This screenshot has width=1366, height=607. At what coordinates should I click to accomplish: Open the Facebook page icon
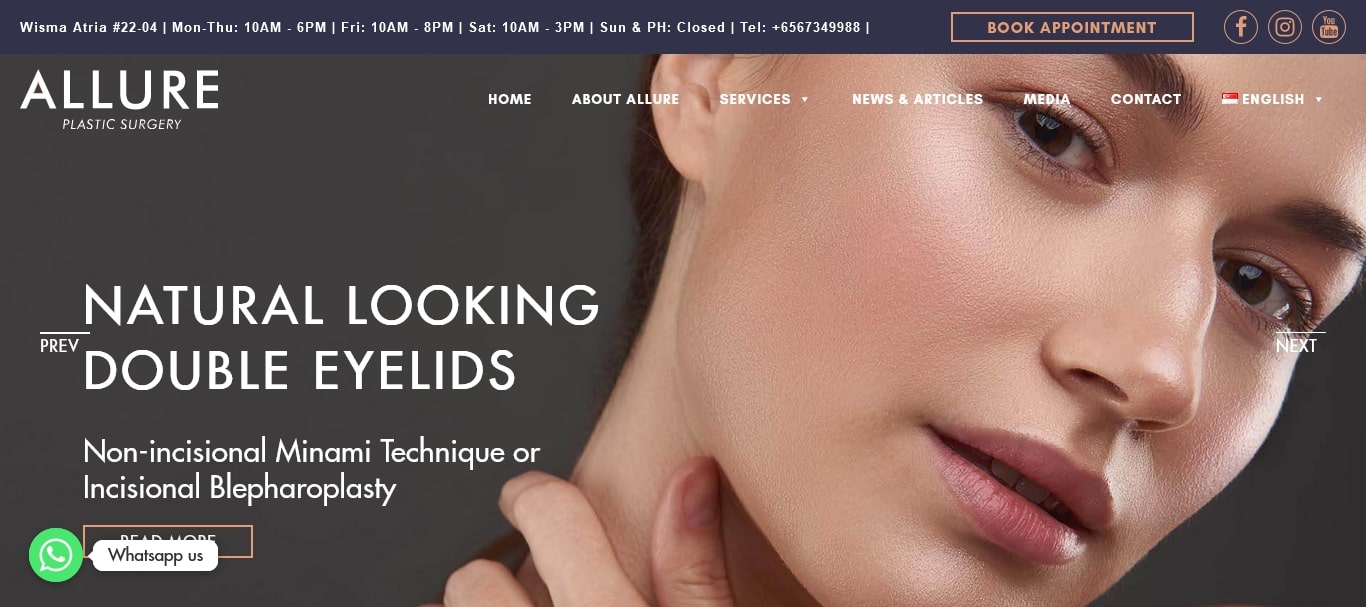1241,27
